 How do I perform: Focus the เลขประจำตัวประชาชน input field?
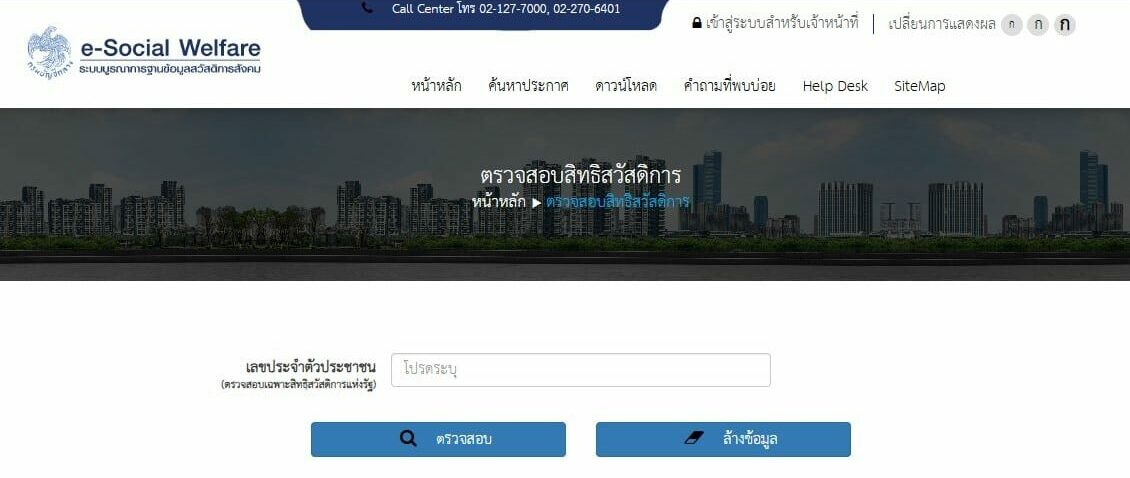coord(580,370)
